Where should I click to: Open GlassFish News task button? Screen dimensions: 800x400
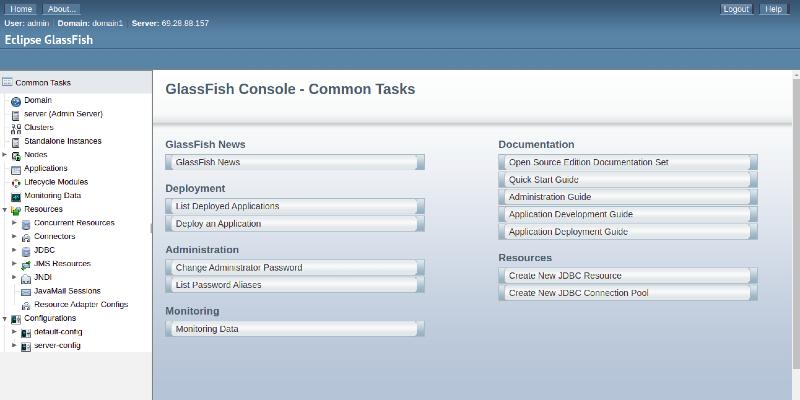pos(295,162)
